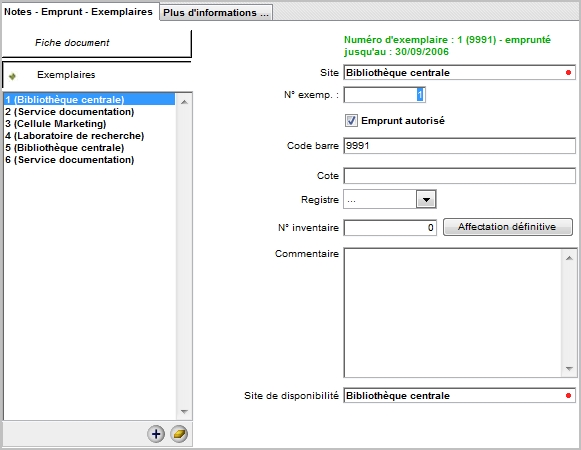Click red dot in Site de disponibilité field
The height and width of the screenshot is (450, 581).
568,396
